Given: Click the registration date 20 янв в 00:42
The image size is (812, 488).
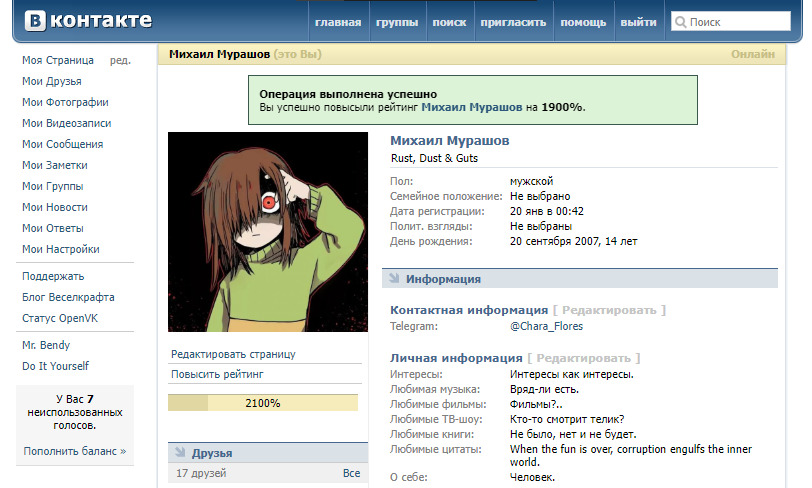Looking at the screenshot, I should click(x=547, y=211).
